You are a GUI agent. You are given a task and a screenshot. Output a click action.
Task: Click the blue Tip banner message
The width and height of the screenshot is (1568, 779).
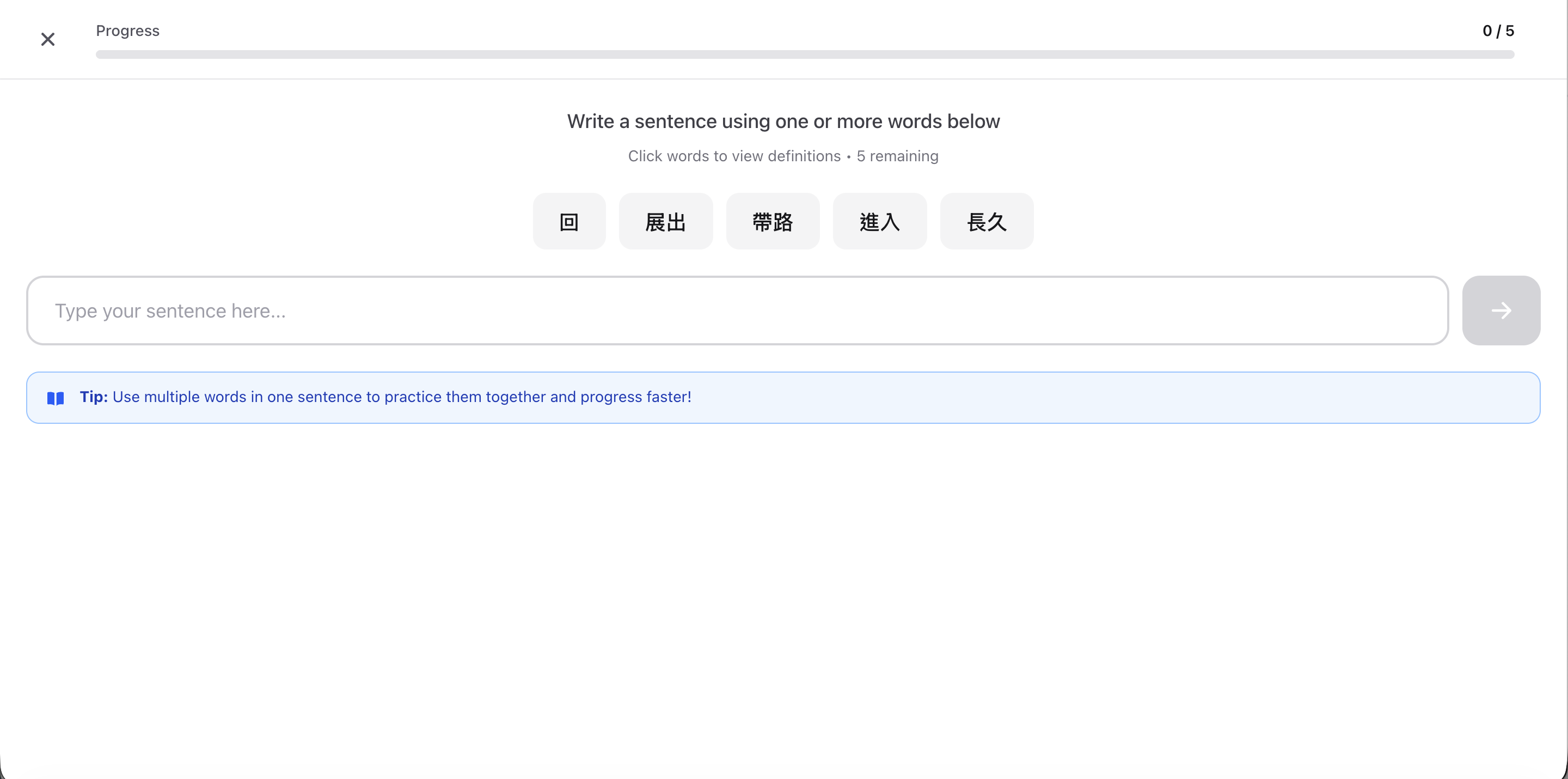point(402,397)
